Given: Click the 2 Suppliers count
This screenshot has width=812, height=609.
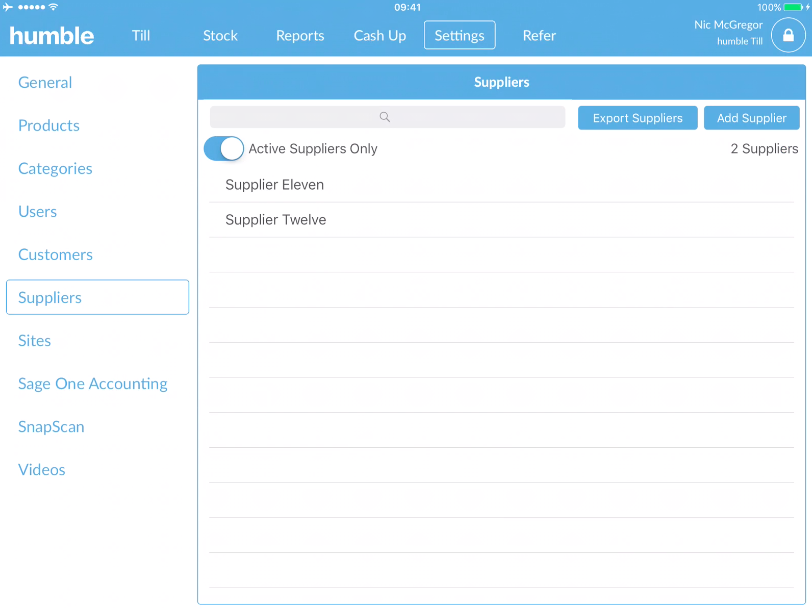Looking at the screenshot, I should click(764, 149).
